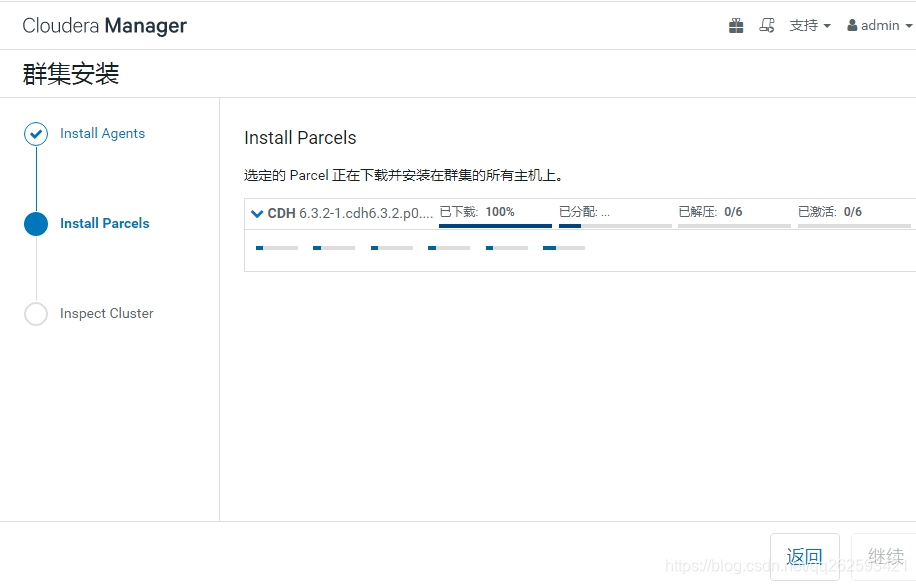Click the 选定的 Parcel description text
The width and height of the screenshot is (916, 584).
(x=404, y=176)
